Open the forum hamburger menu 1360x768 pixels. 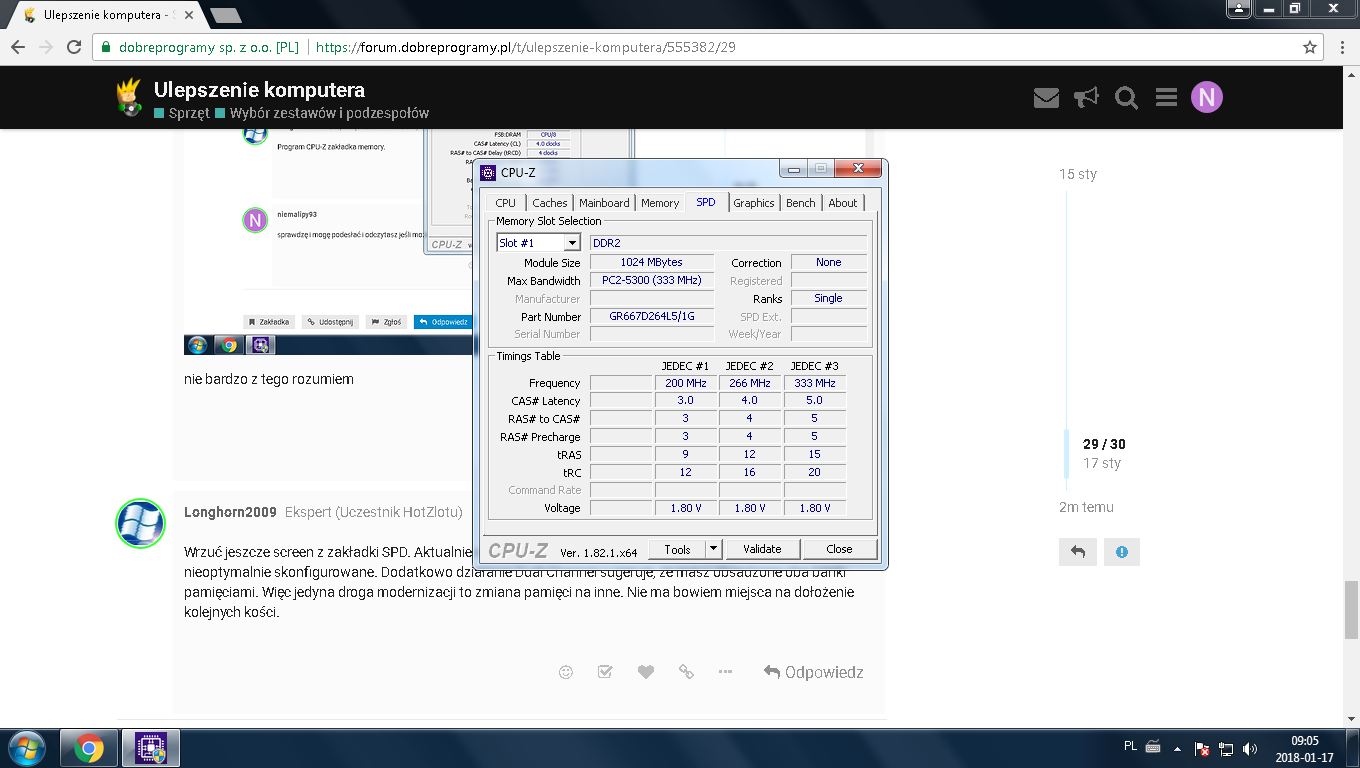[x=1166, y=97]
